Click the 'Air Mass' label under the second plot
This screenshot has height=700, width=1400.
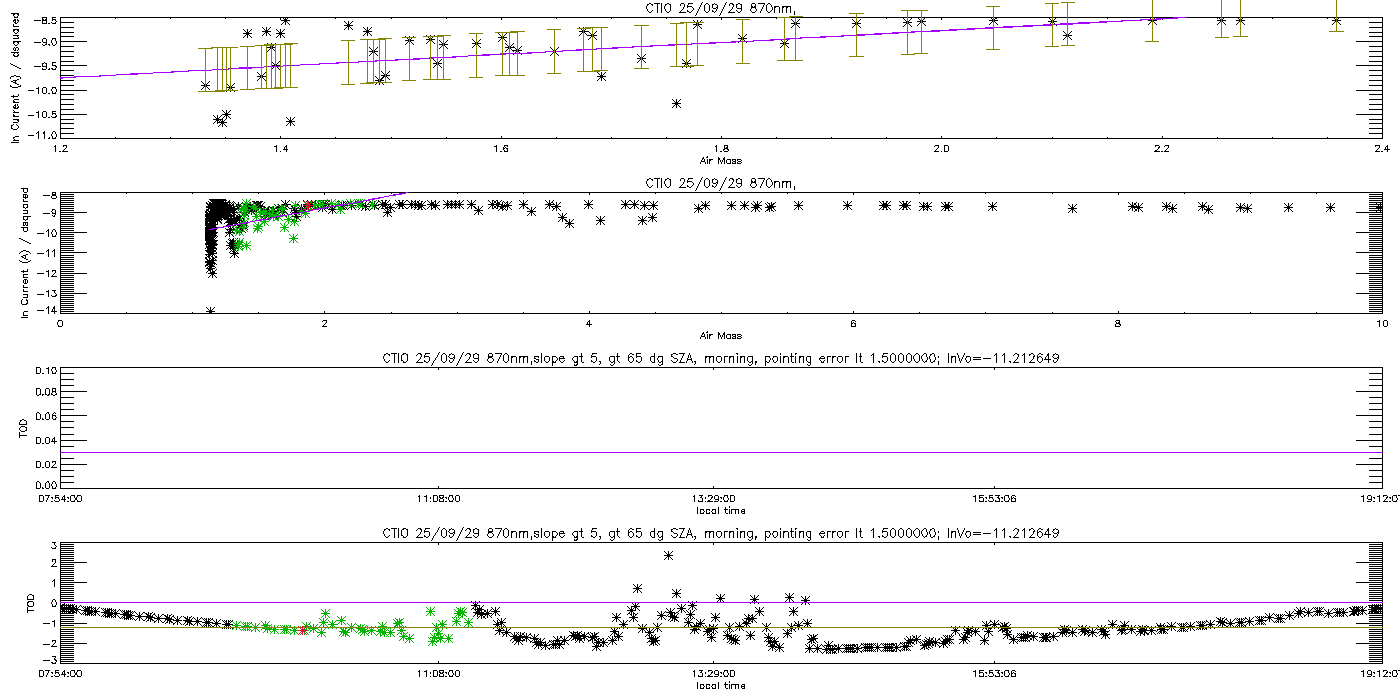pyautogui.click(x=720, y=335)
